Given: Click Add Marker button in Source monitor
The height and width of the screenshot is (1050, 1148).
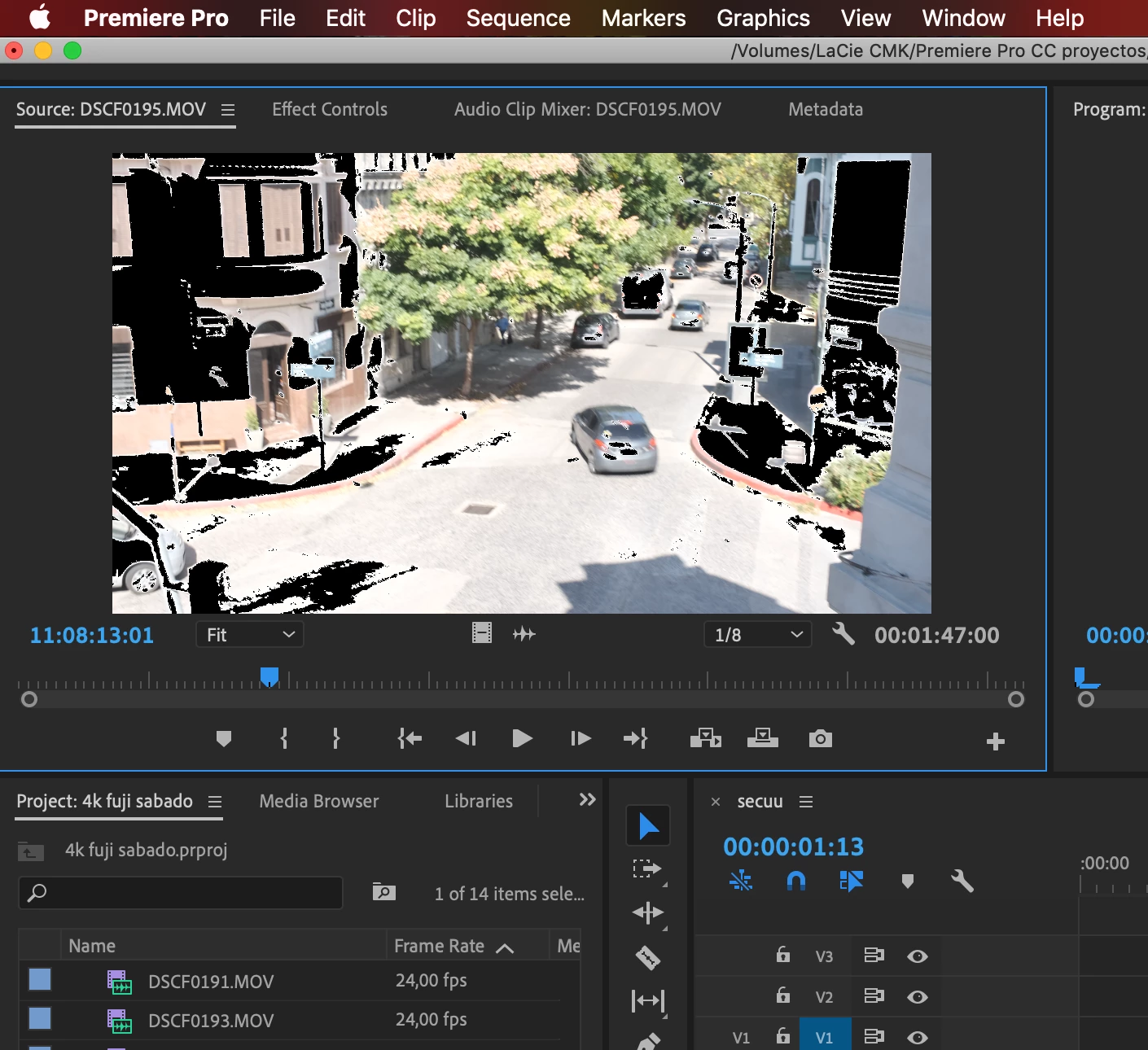Looking at the screenshot, I should [x=224, y=739].
